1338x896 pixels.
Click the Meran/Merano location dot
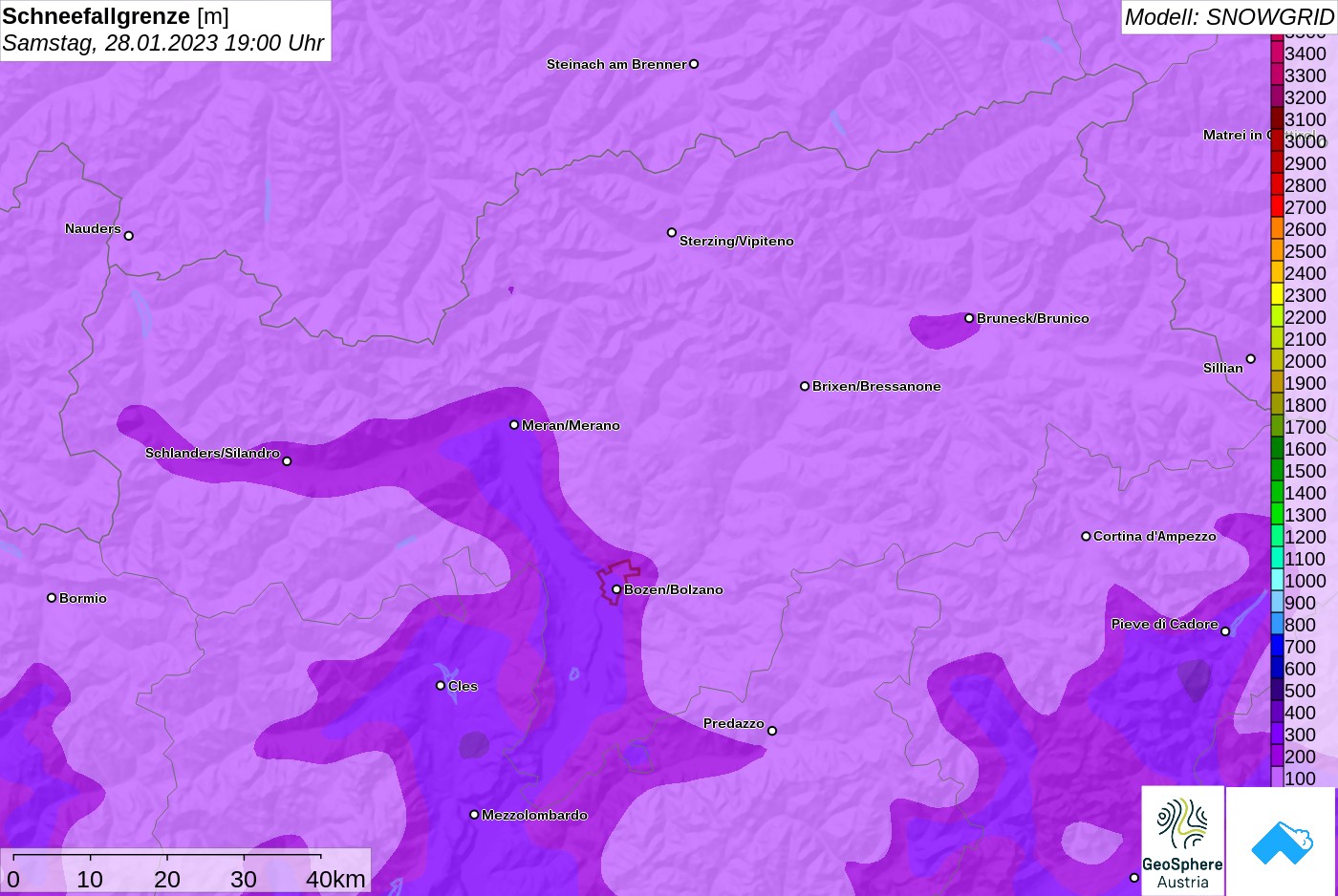coord(514,424)
